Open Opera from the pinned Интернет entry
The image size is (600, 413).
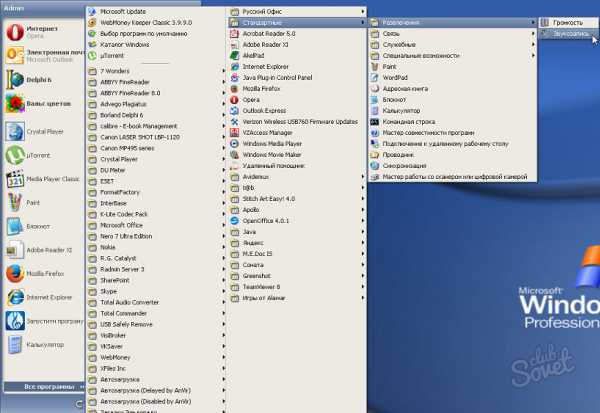pyautogui.click(x=42, y=32)
